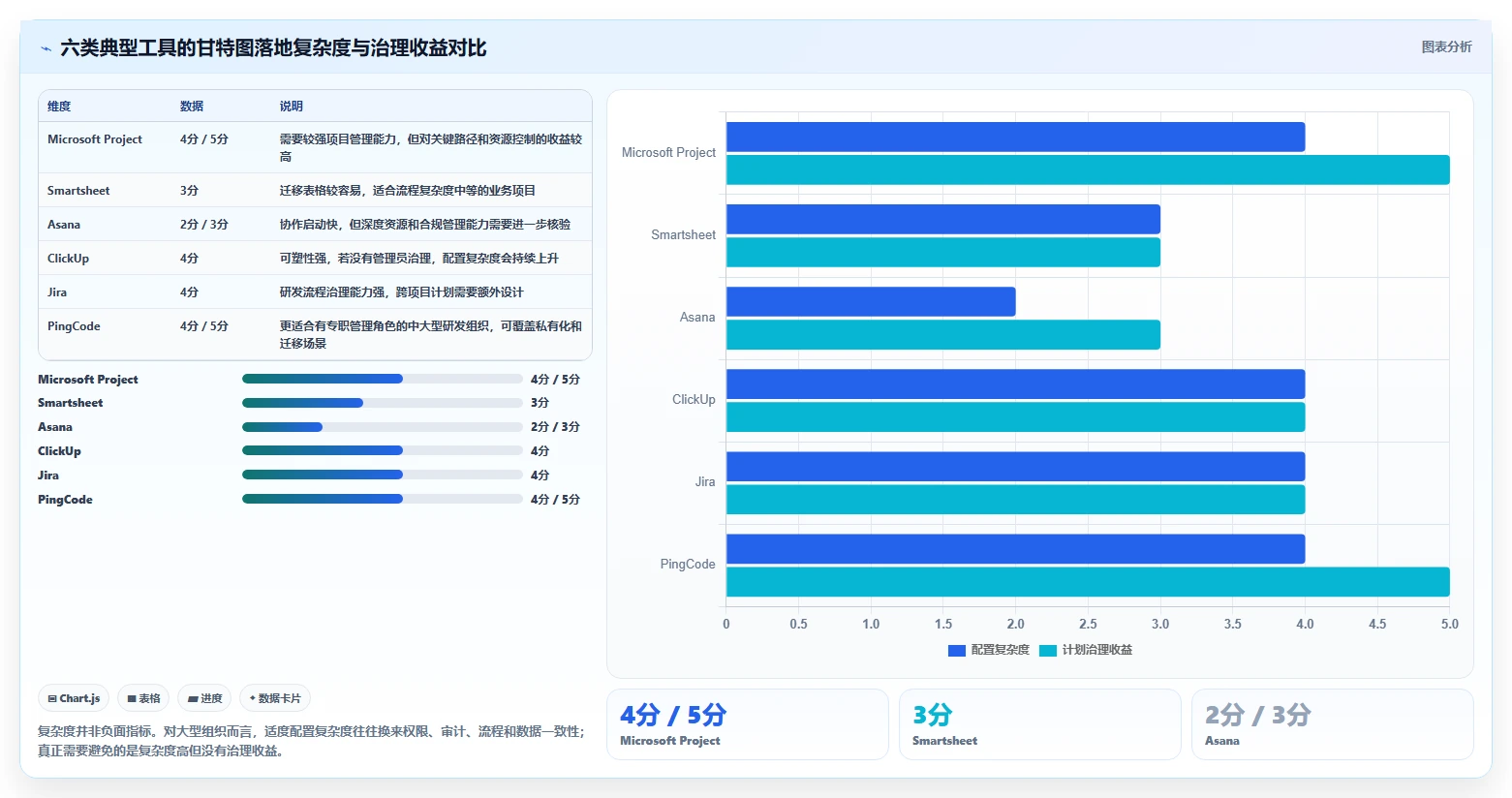Viewport: 1512px width, 798px height.
Task: Click the 数据 column header
Action: tap(192, 107)
